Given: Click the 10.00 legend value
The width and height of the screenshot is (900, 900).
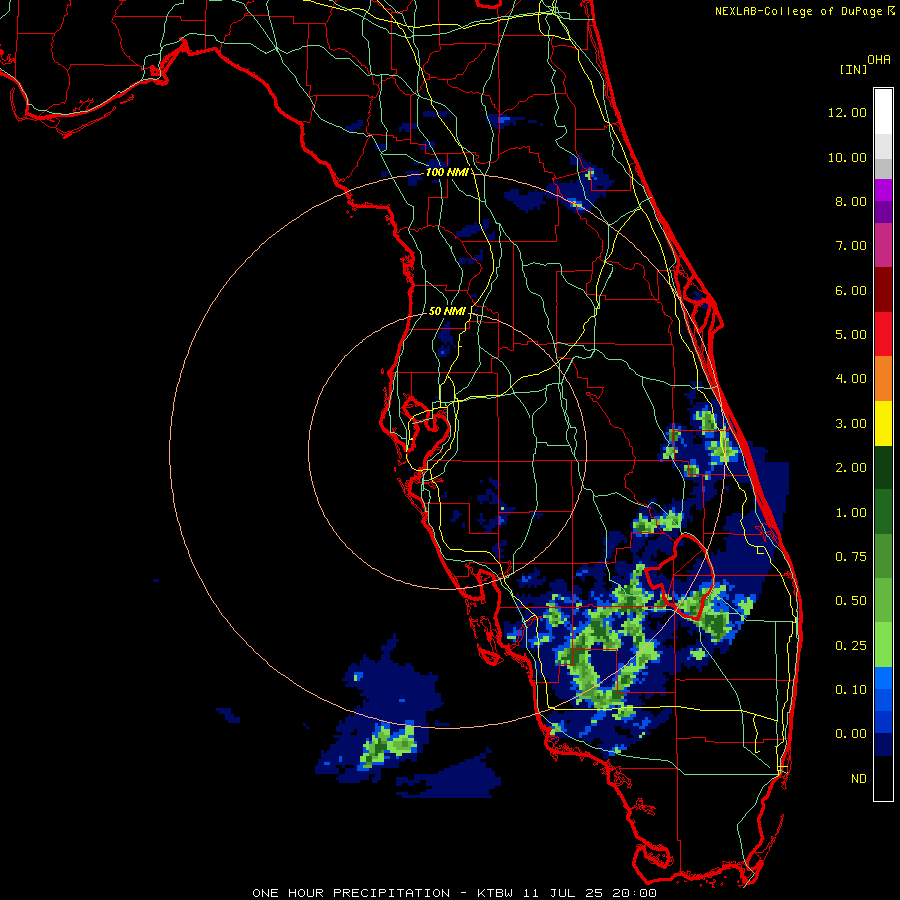Looking at the screenshot, I should click(847, 157).
